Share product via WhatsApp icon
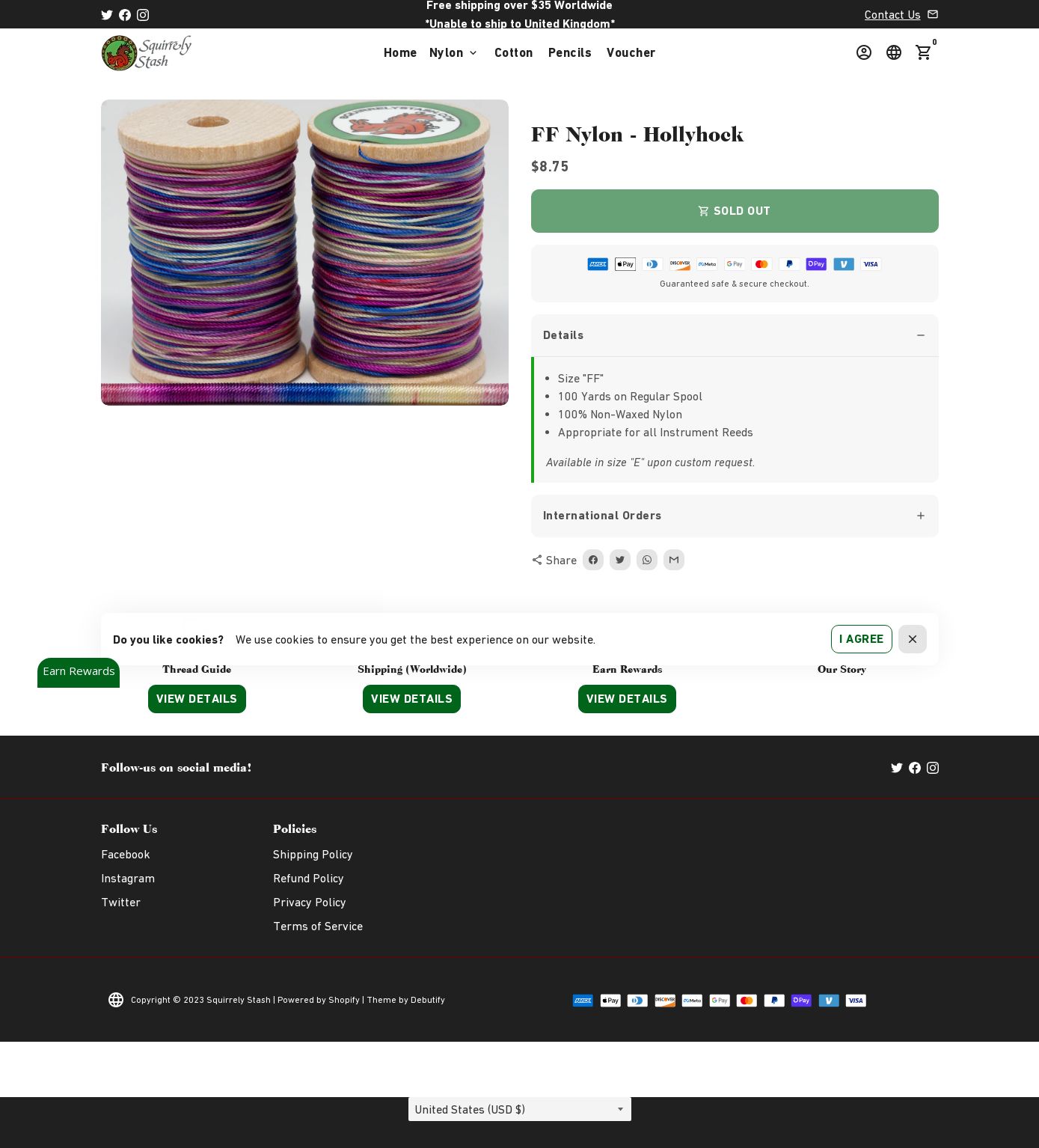1039x1148 pixels. [x=647, y=560]
